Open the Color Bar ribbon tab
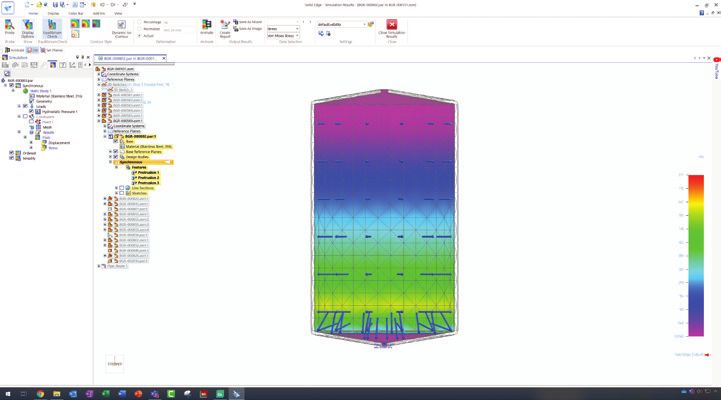 [76, 14]
